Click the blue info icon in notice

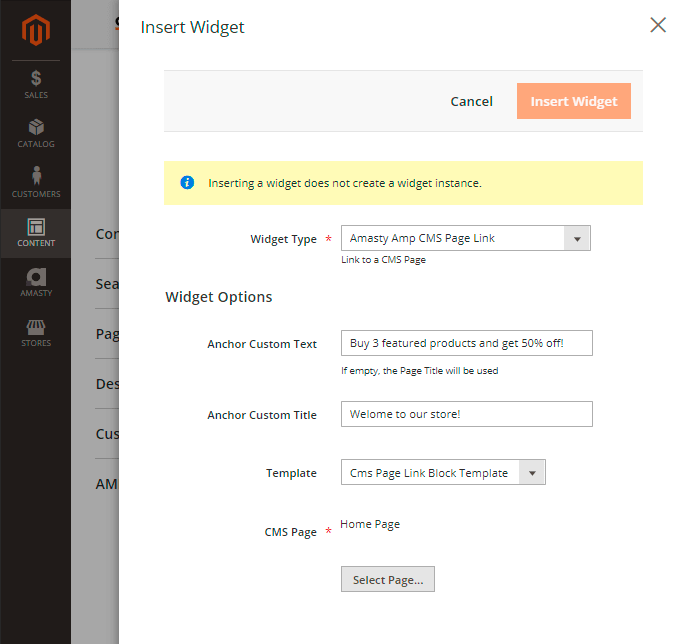(x=187, y=183)
